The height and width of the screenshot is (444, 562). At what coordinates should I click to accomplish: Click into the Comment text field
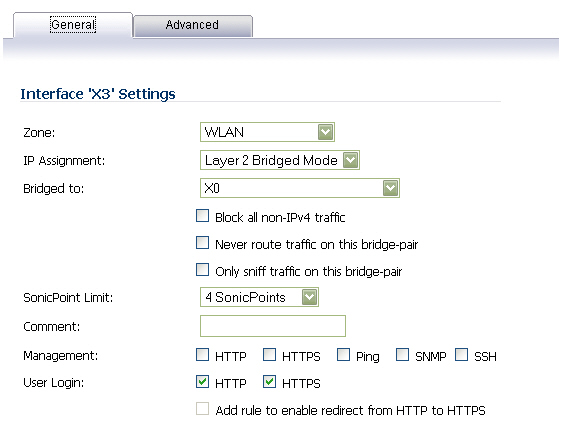pos(273,326)
